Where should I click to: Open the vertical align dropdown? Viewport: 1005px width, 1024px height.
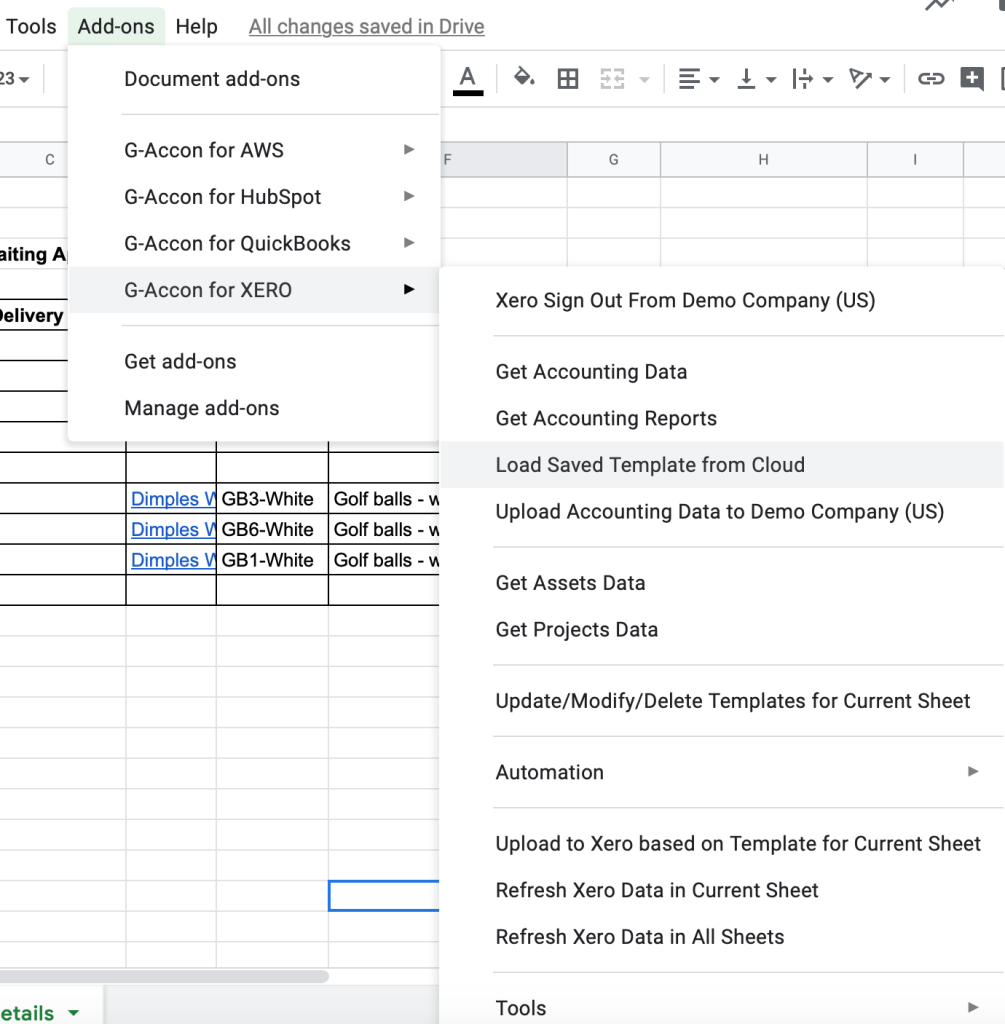pyautogui.click(x=756, y=79)
